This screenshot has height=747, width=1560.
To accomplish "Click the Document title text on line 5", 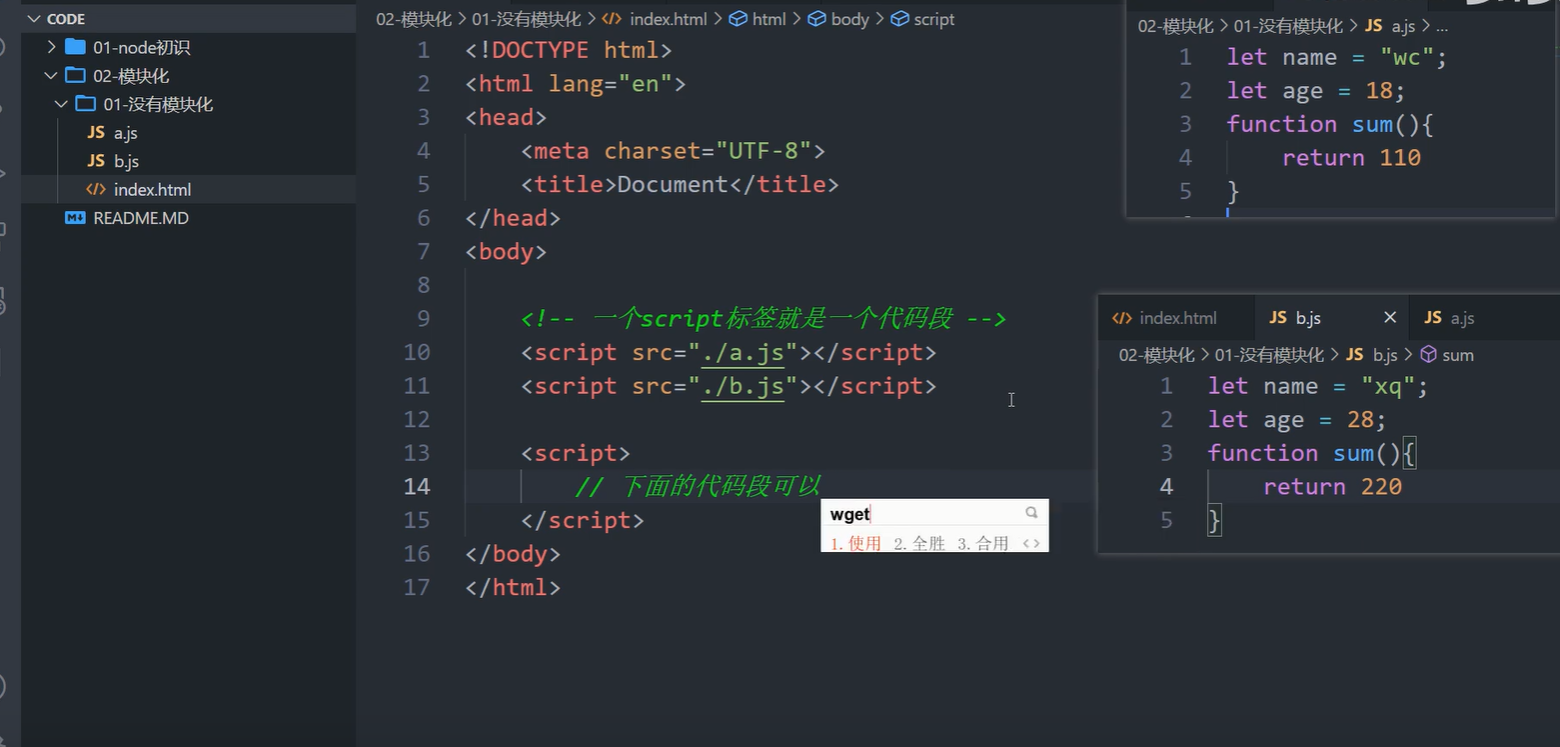I will 673,184.
